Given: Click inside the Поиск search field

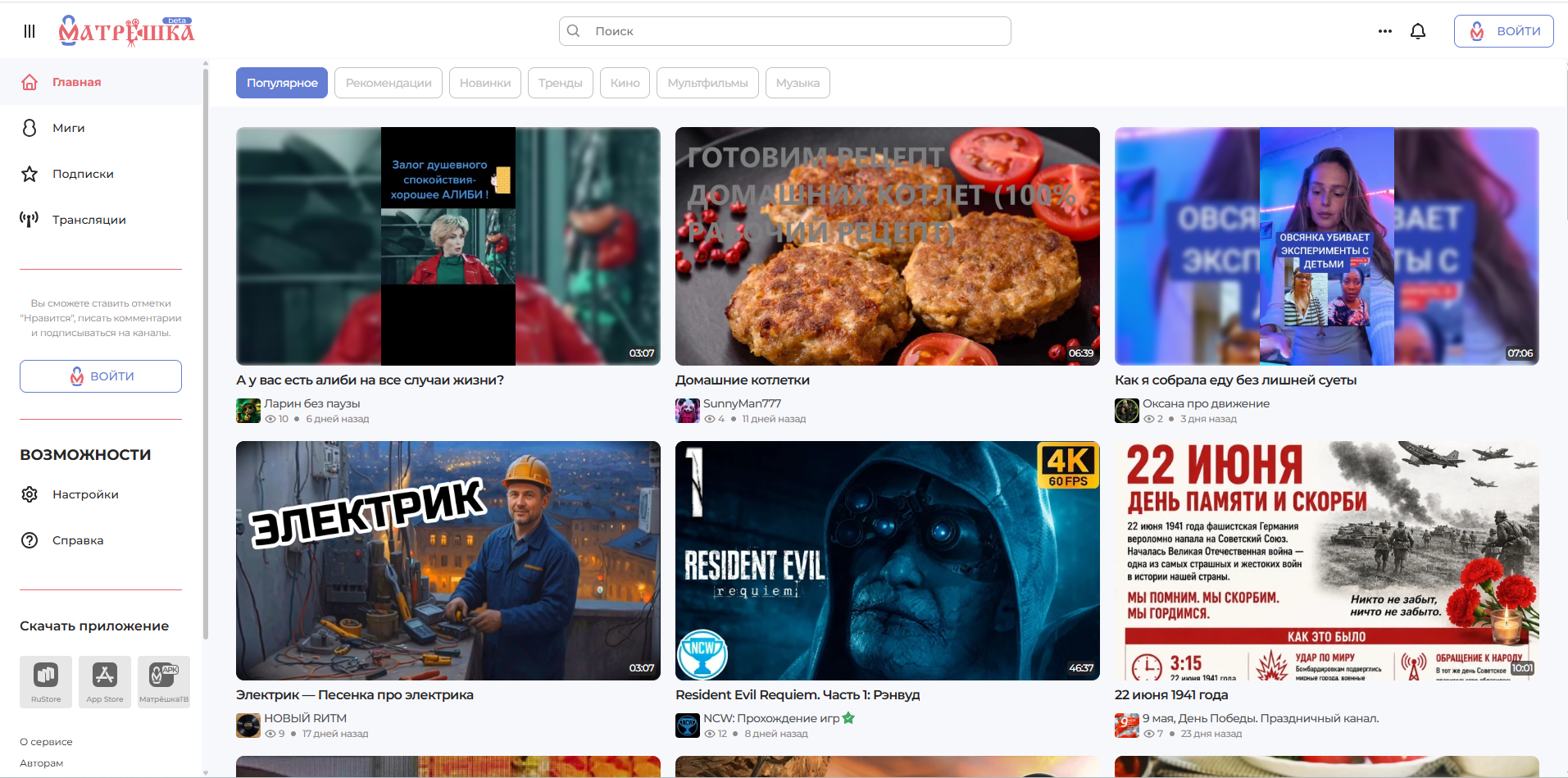Looking at the screenshot, I should pyautogui.click(x=785, y=31).
